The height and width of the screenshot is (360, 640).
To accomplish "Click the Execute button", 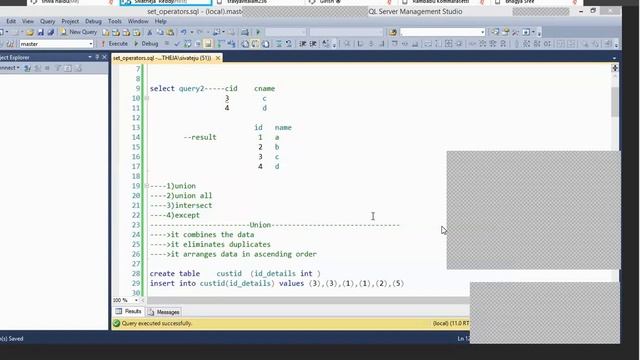I will (114, 44).
